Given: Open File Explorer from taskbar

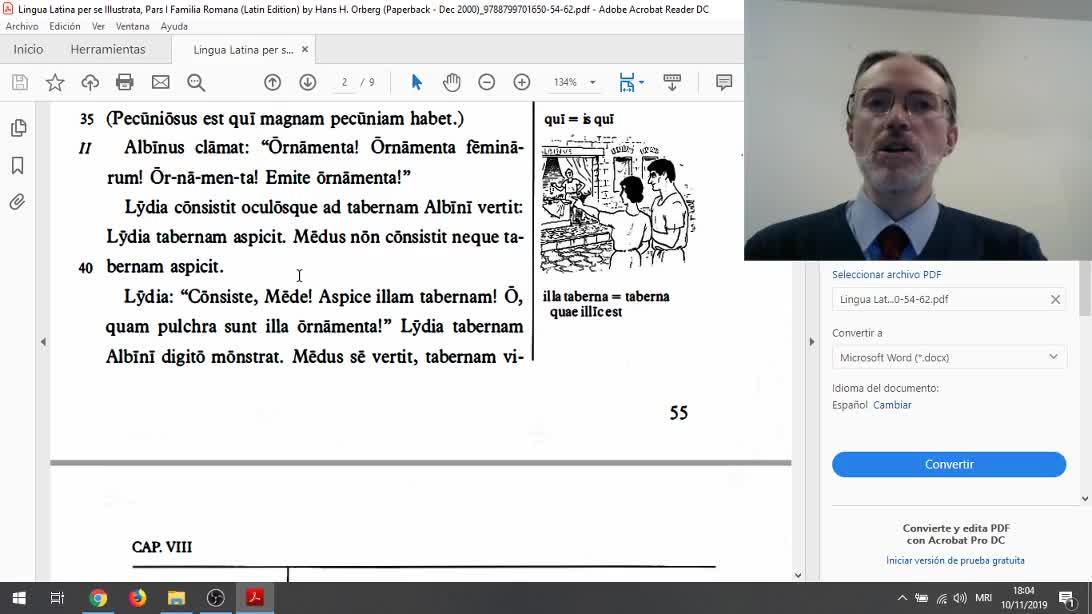Looking at the screenshot, I should [x=176, y=598].
